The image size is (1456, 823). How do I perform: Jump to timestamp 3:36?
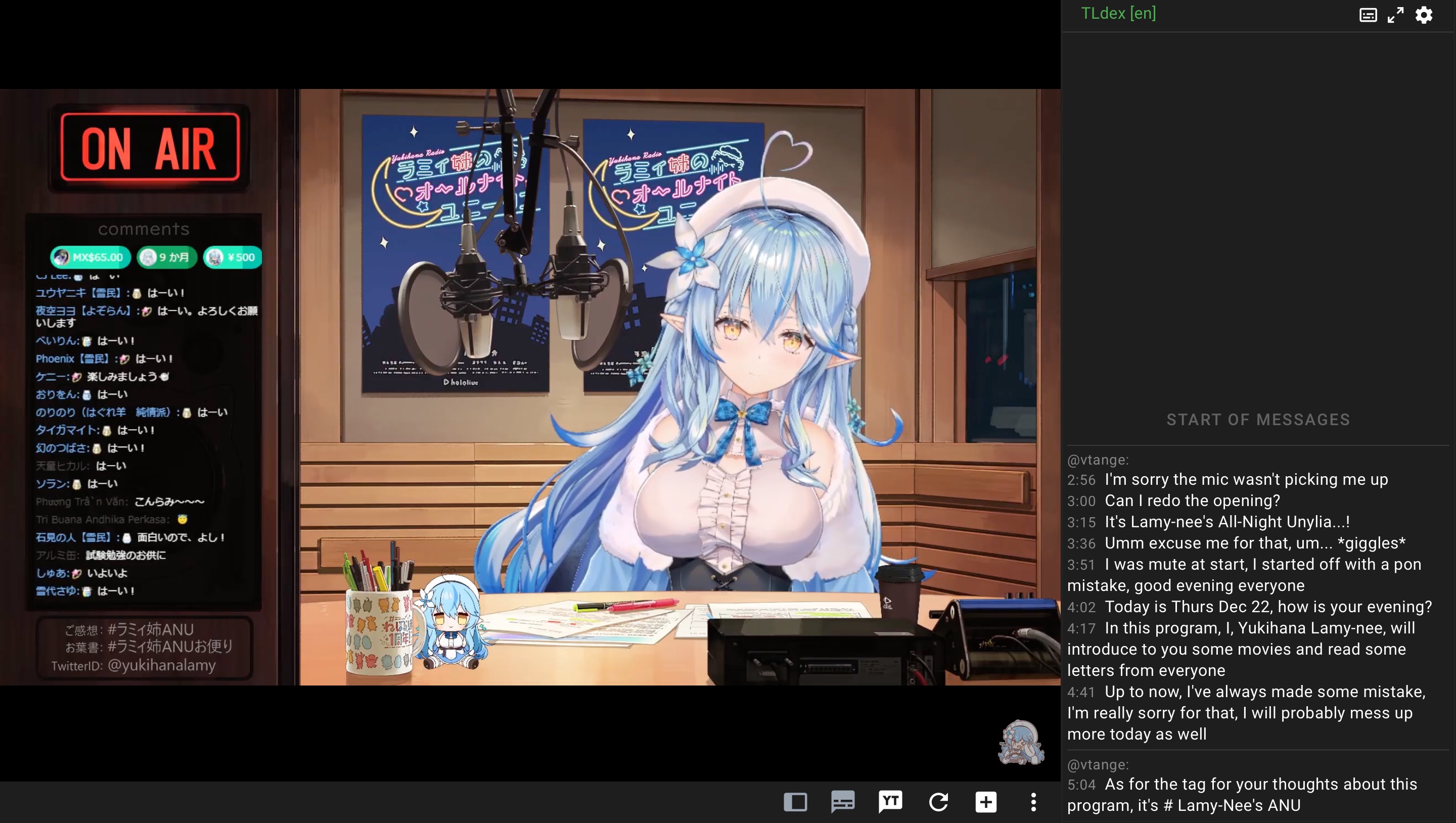tap(1081, 544)
